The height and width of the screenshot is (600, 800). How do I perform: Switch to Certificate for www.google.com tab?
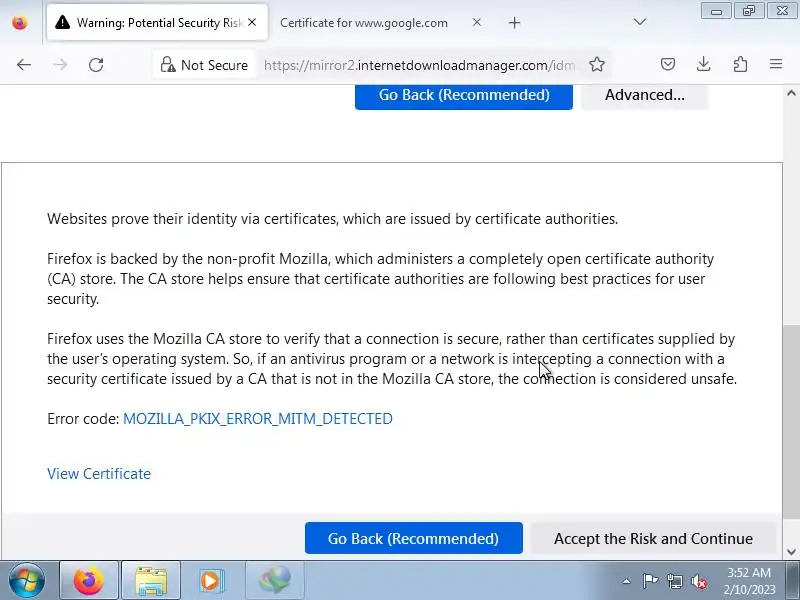[x=364, y=23]
